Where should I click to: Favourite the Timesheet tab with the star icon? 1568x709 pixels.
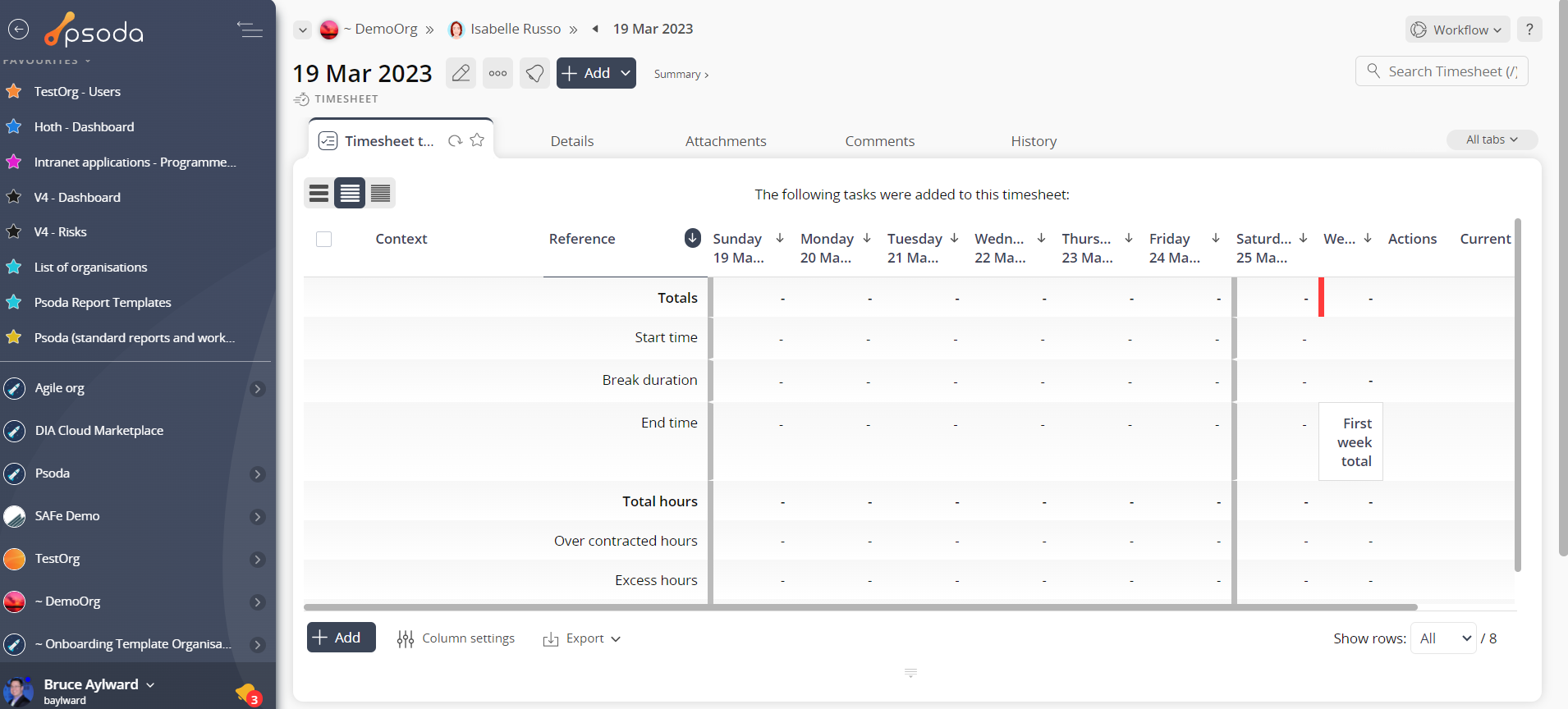(477, 140)
